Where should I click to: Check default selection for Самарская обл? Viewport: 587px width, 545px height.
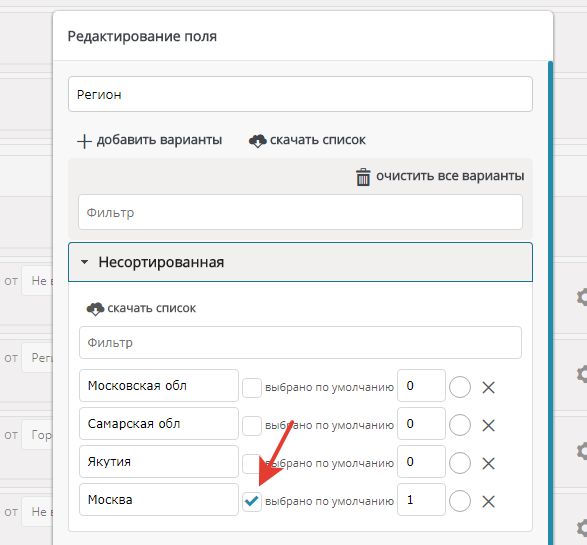252,426
